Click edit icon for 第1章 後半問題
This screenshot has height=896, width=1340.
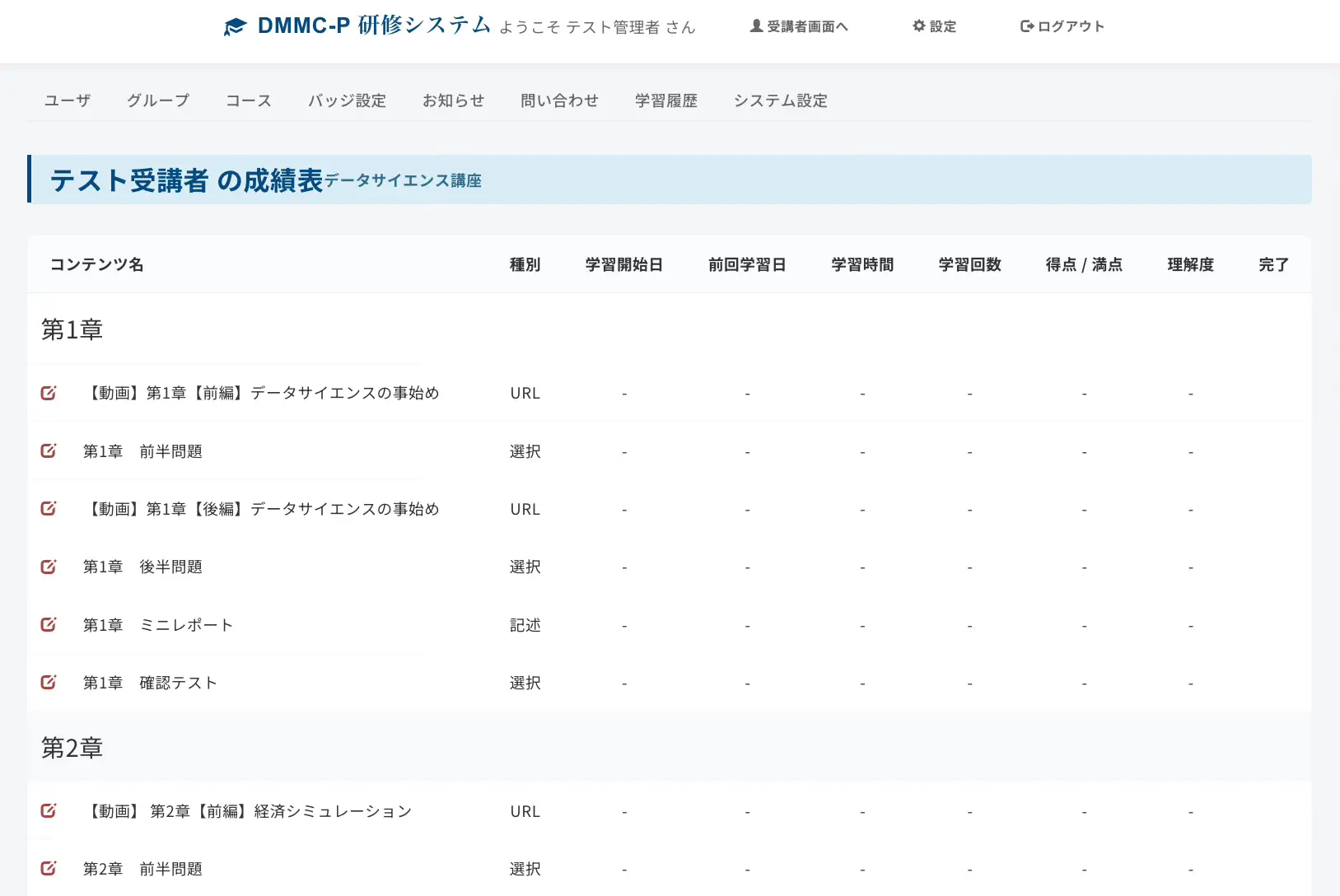point(49,567)
